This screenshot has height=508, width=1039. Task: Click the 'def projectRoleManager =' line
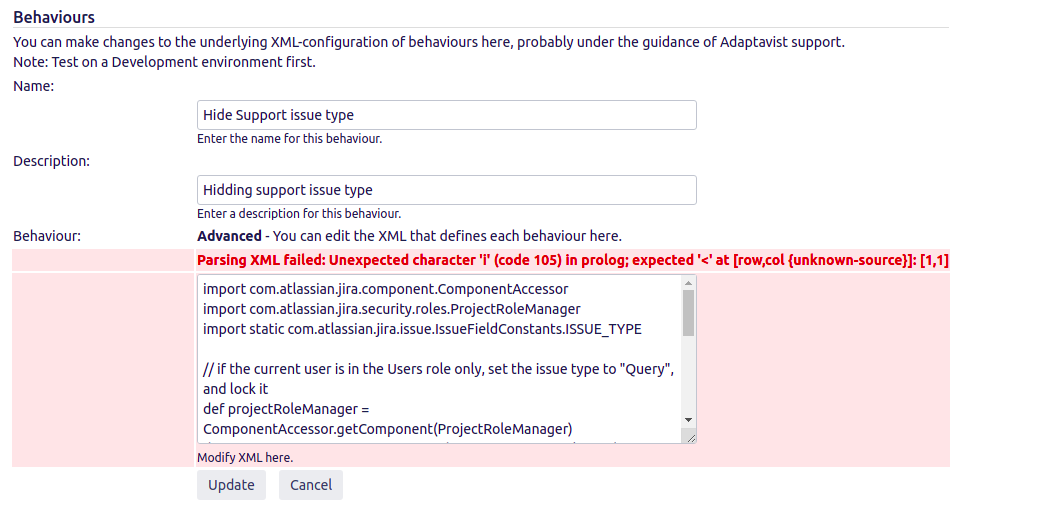(x=286, y=409)
